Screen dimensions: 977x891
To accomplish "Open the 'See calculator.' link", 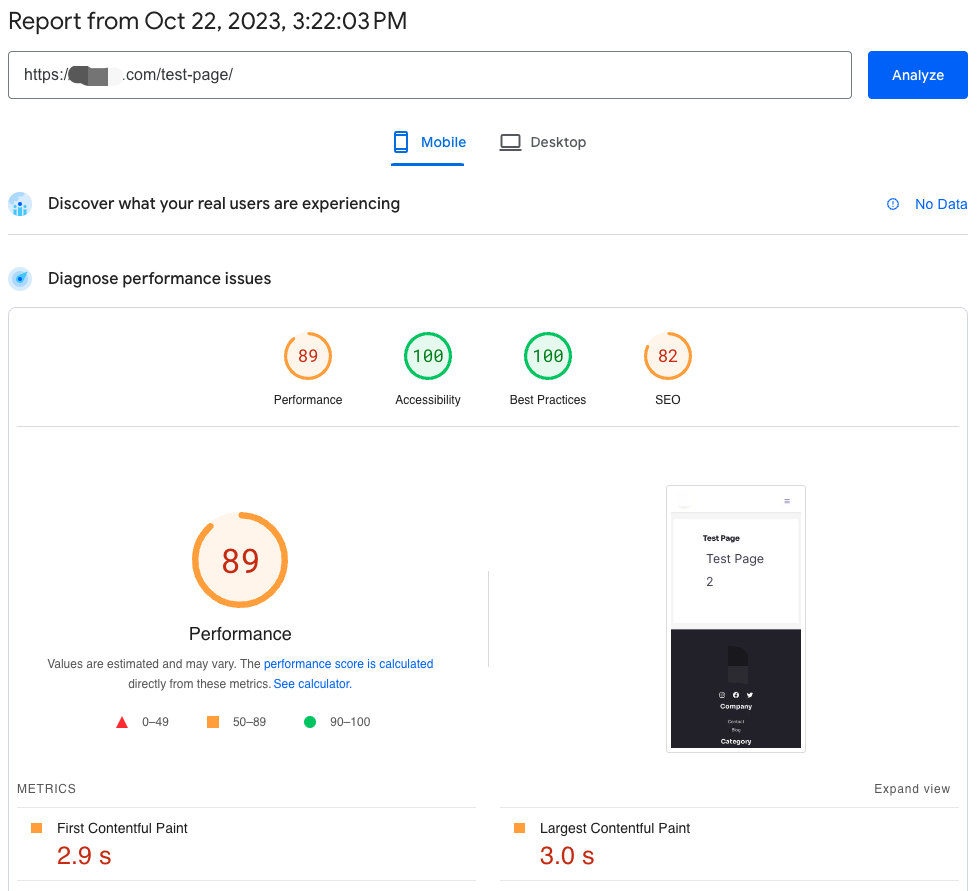I will 313,684.
